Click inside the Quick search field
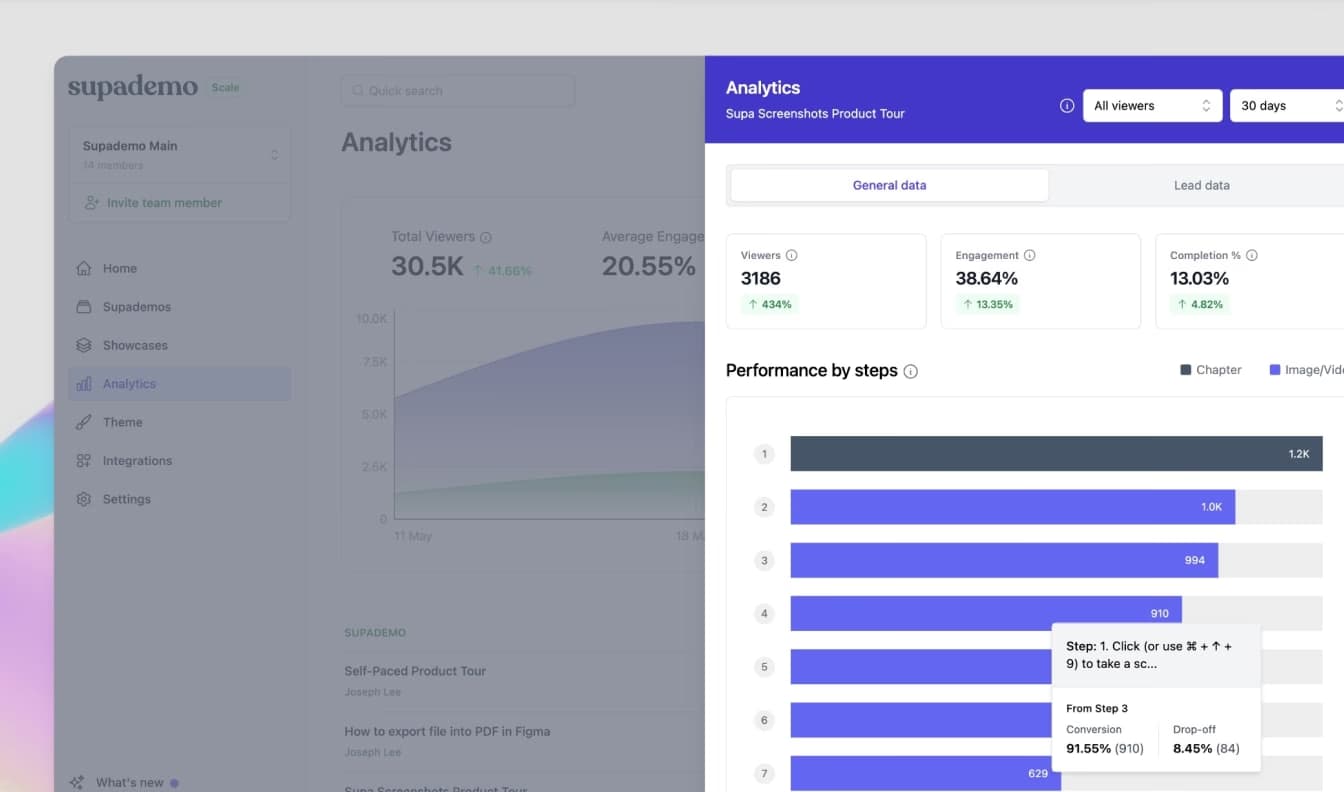The width and height of the screenshot is (1344, 792). (457, 90)
